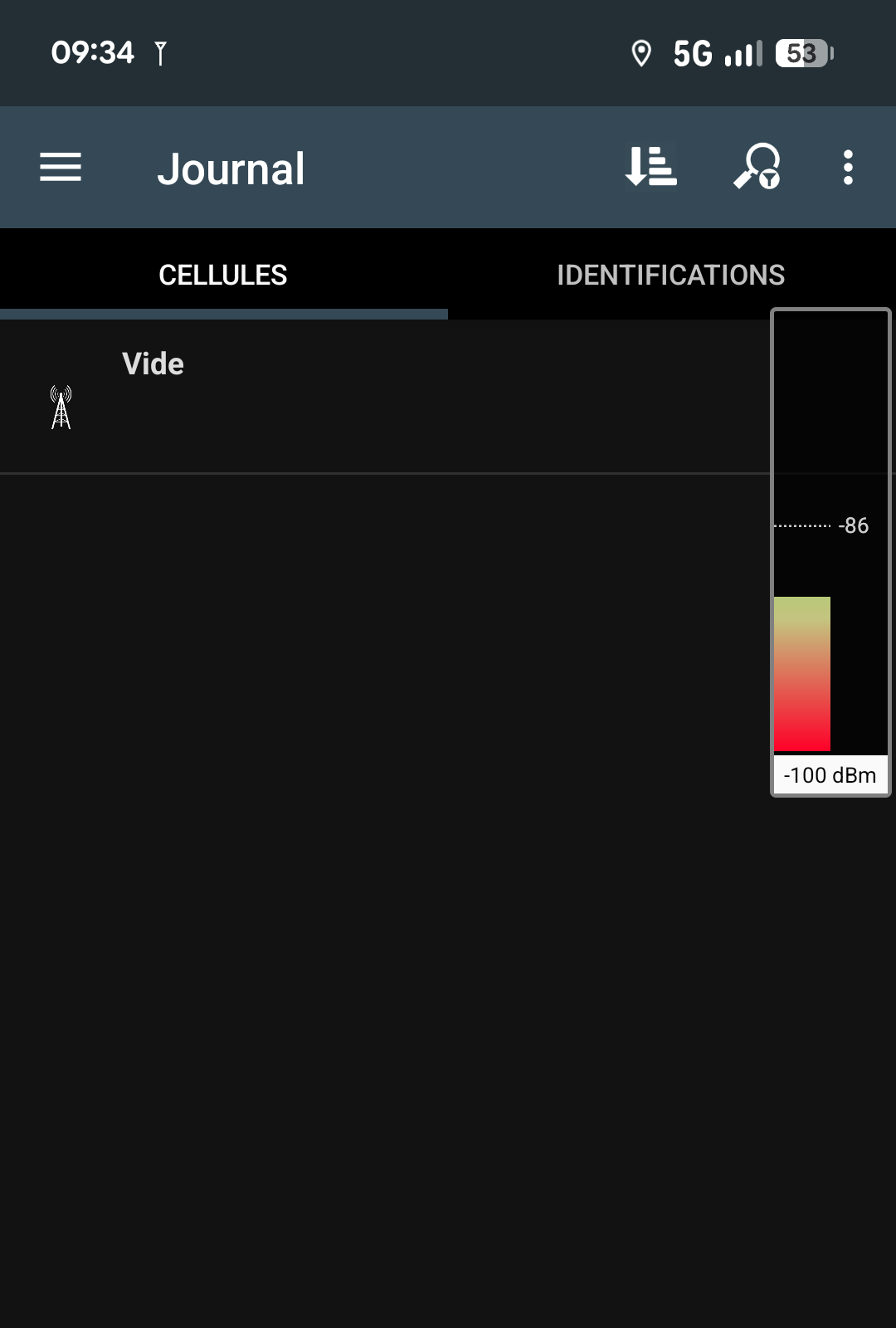
Task: Tap the blue underline beneath CELLULES
Action: [223, 315]
